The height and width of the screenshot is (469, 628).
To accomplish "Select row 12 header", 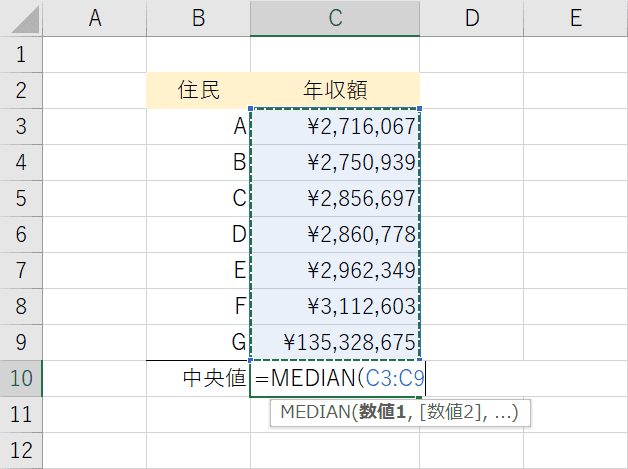I will point(21,450).
